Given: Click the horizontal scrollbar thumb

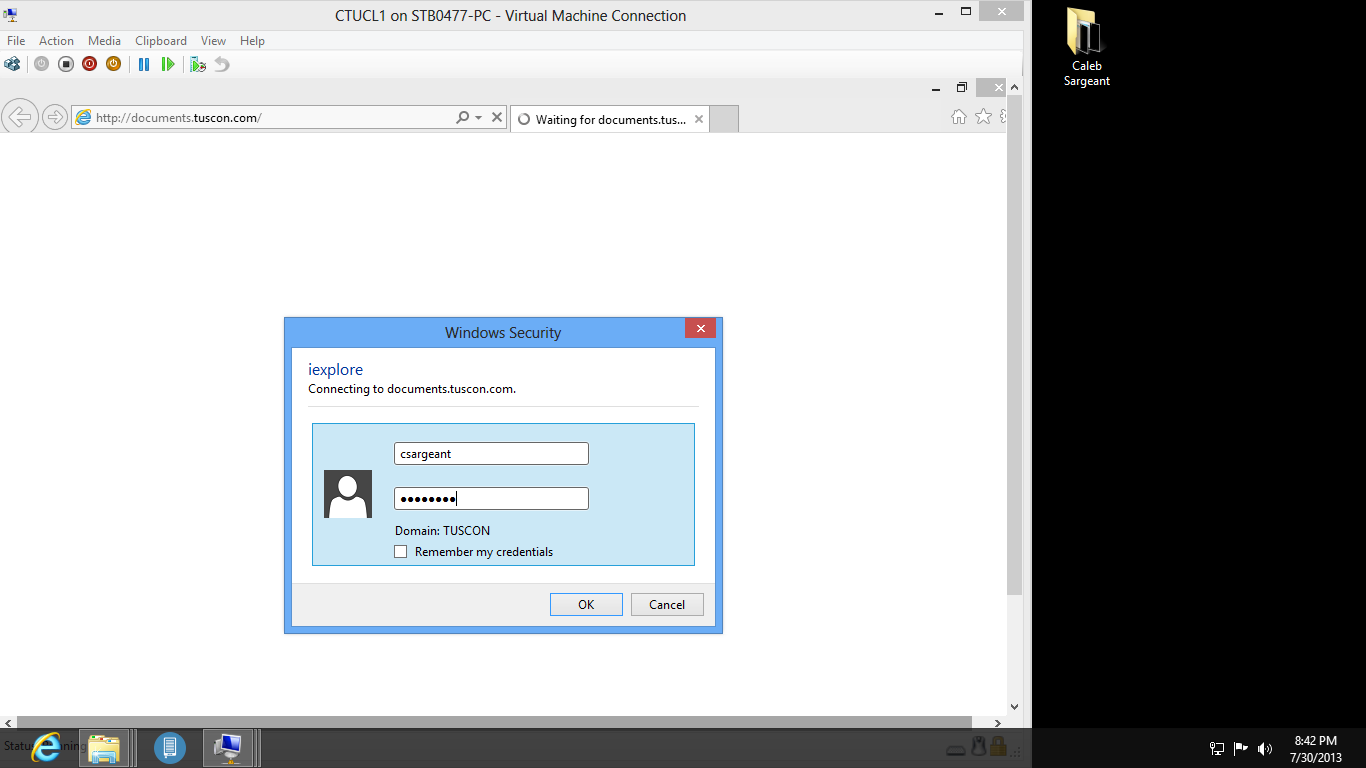Looking at the screenshot, I should 494,722.
